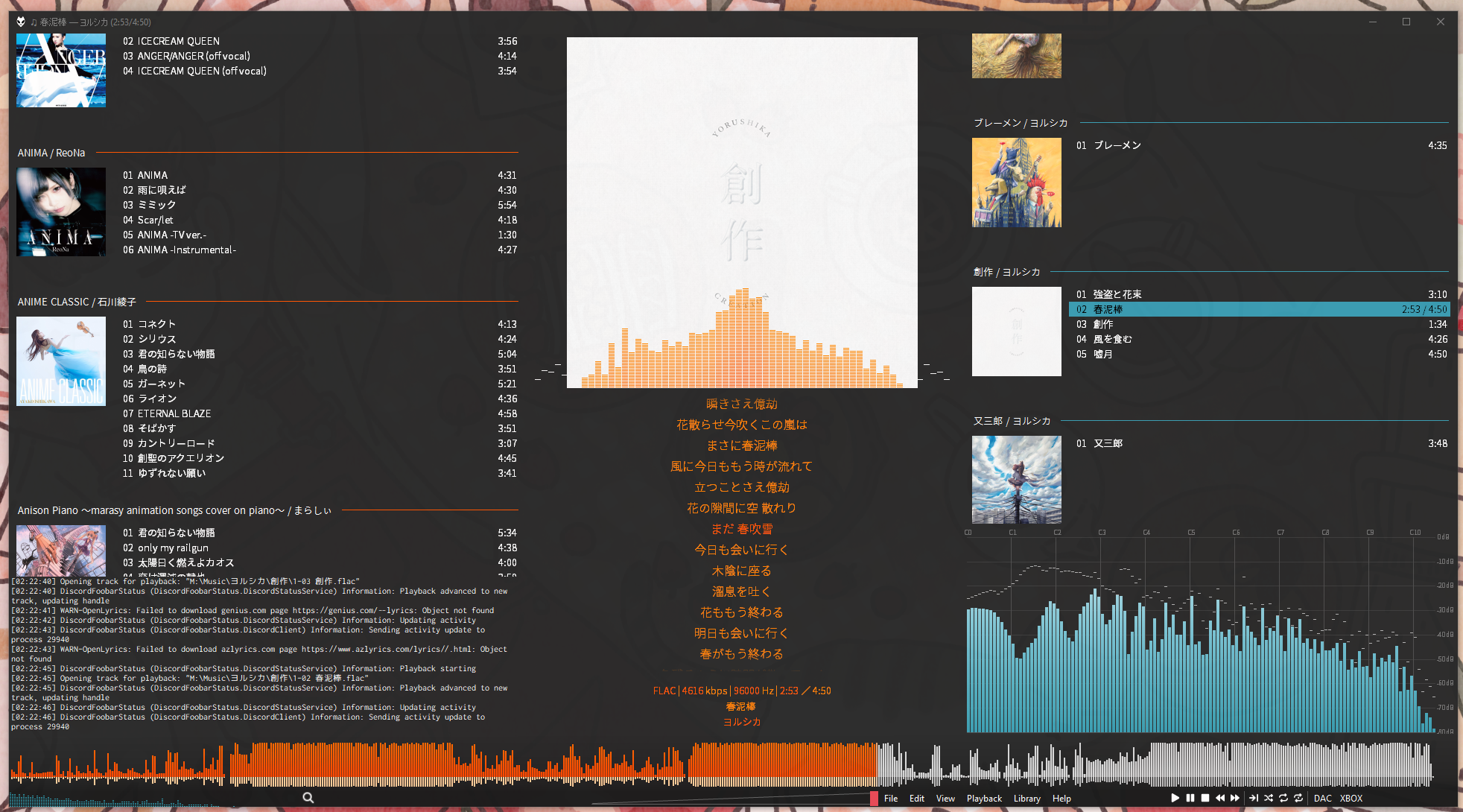
Task: Toggle repeat single track mode
Action: 1298,798
